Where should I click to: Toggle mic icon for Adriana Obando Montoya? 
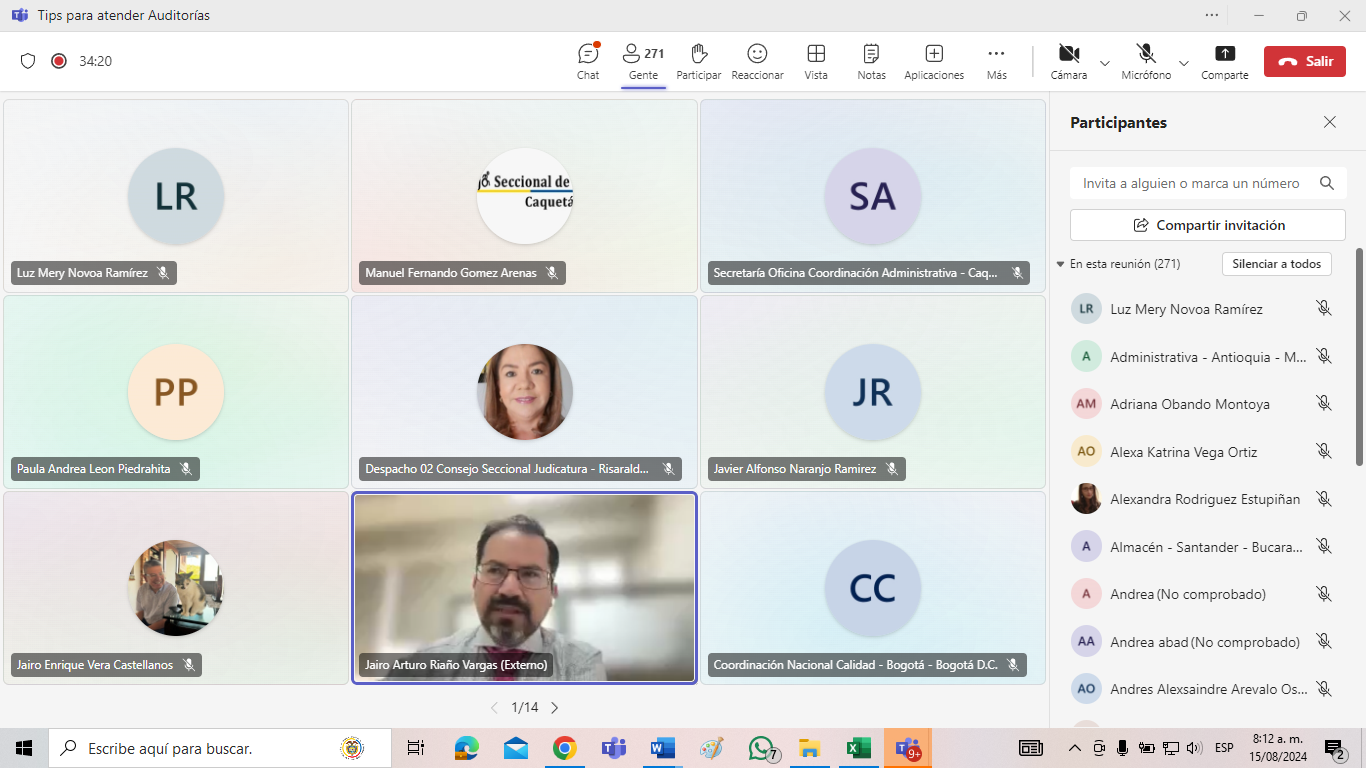tap(1324, 404)
